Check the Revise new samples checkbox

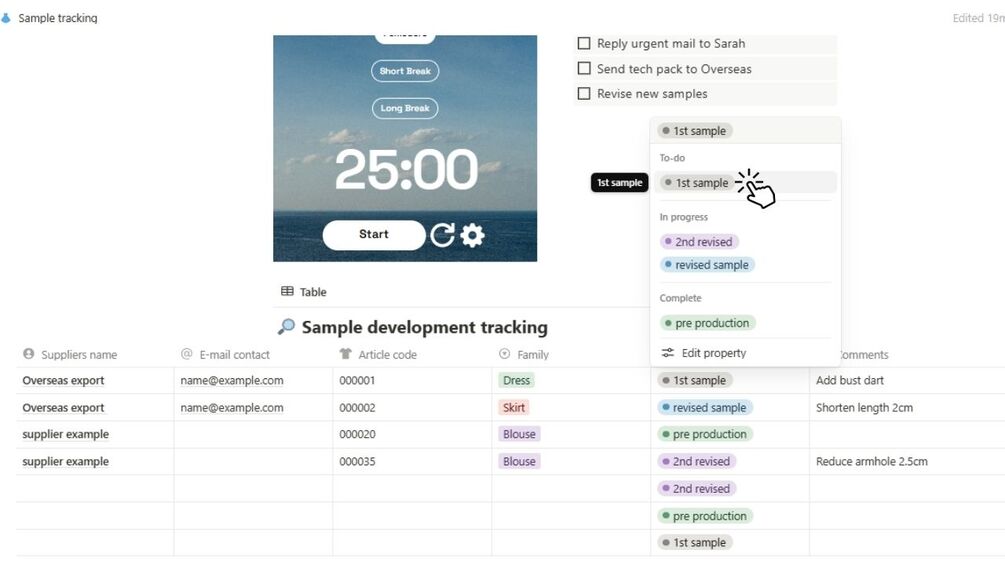coord(584,94)
